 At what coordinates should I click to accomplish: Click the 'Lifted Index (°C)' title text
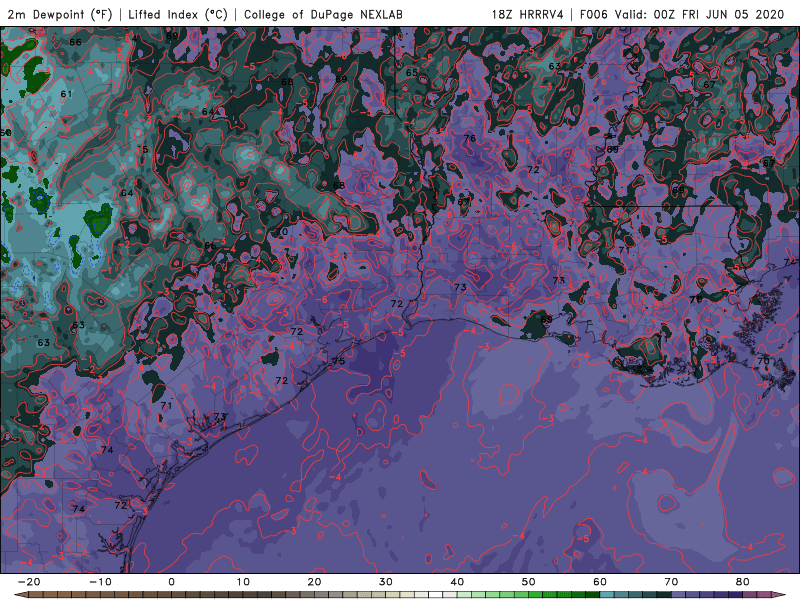coord(178,14)
